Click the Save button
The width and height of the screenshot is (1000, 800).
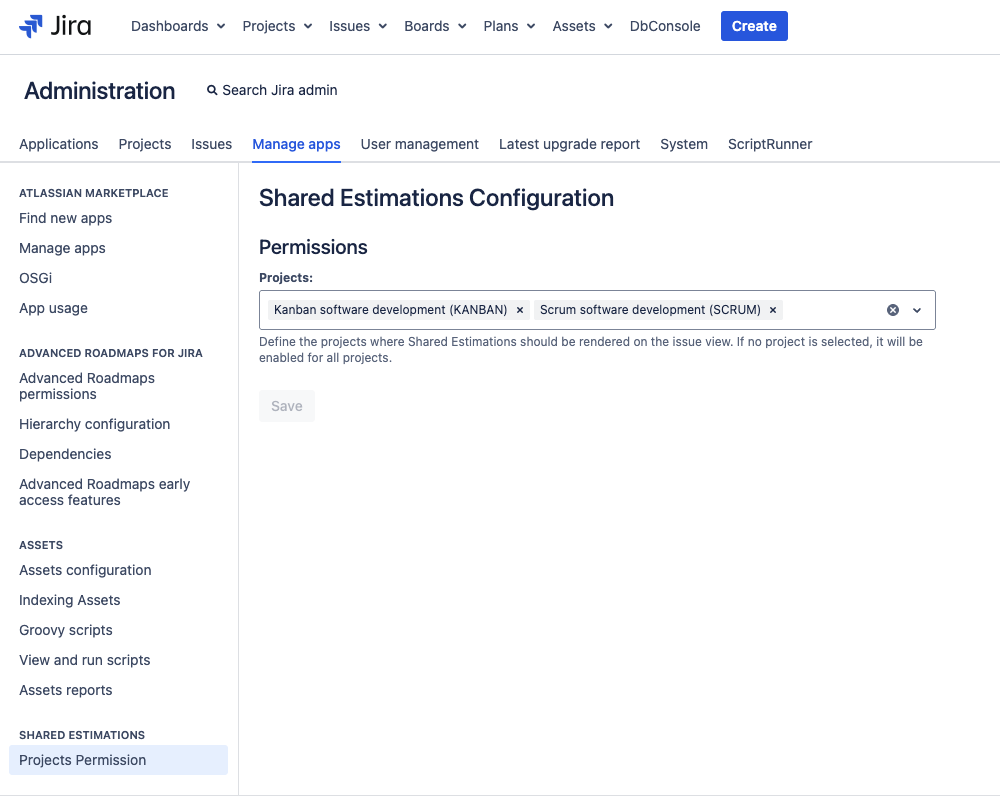pos(286,406)
